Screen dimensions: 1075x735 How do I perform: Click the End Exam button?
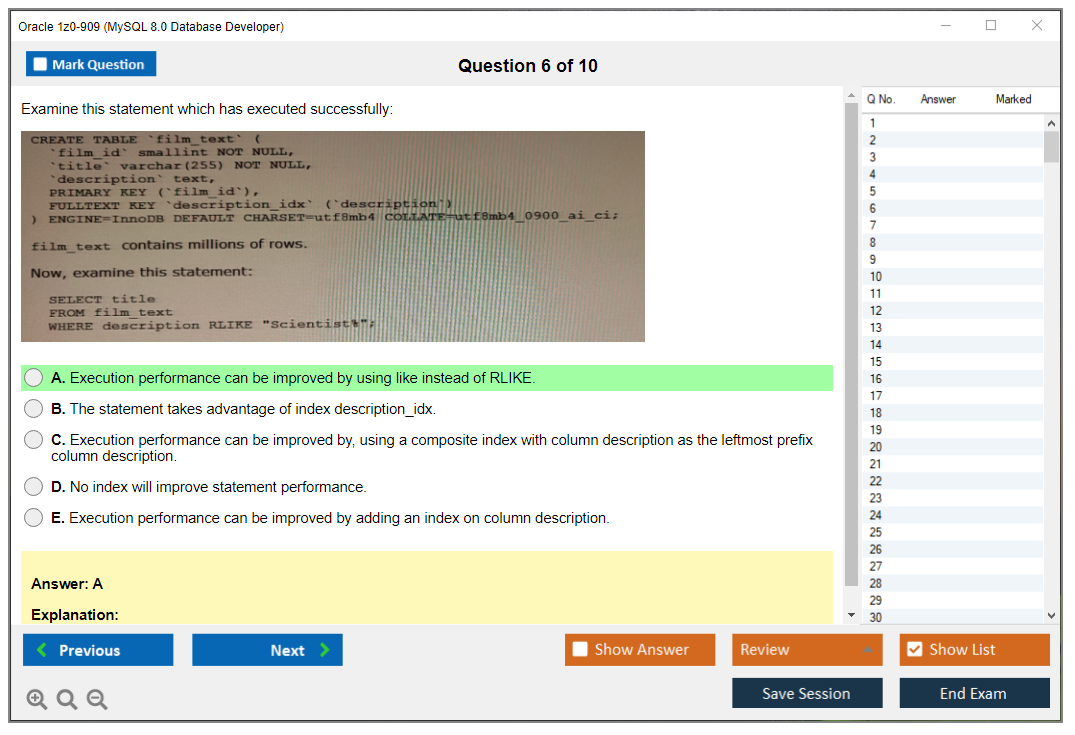coord(974,693)
